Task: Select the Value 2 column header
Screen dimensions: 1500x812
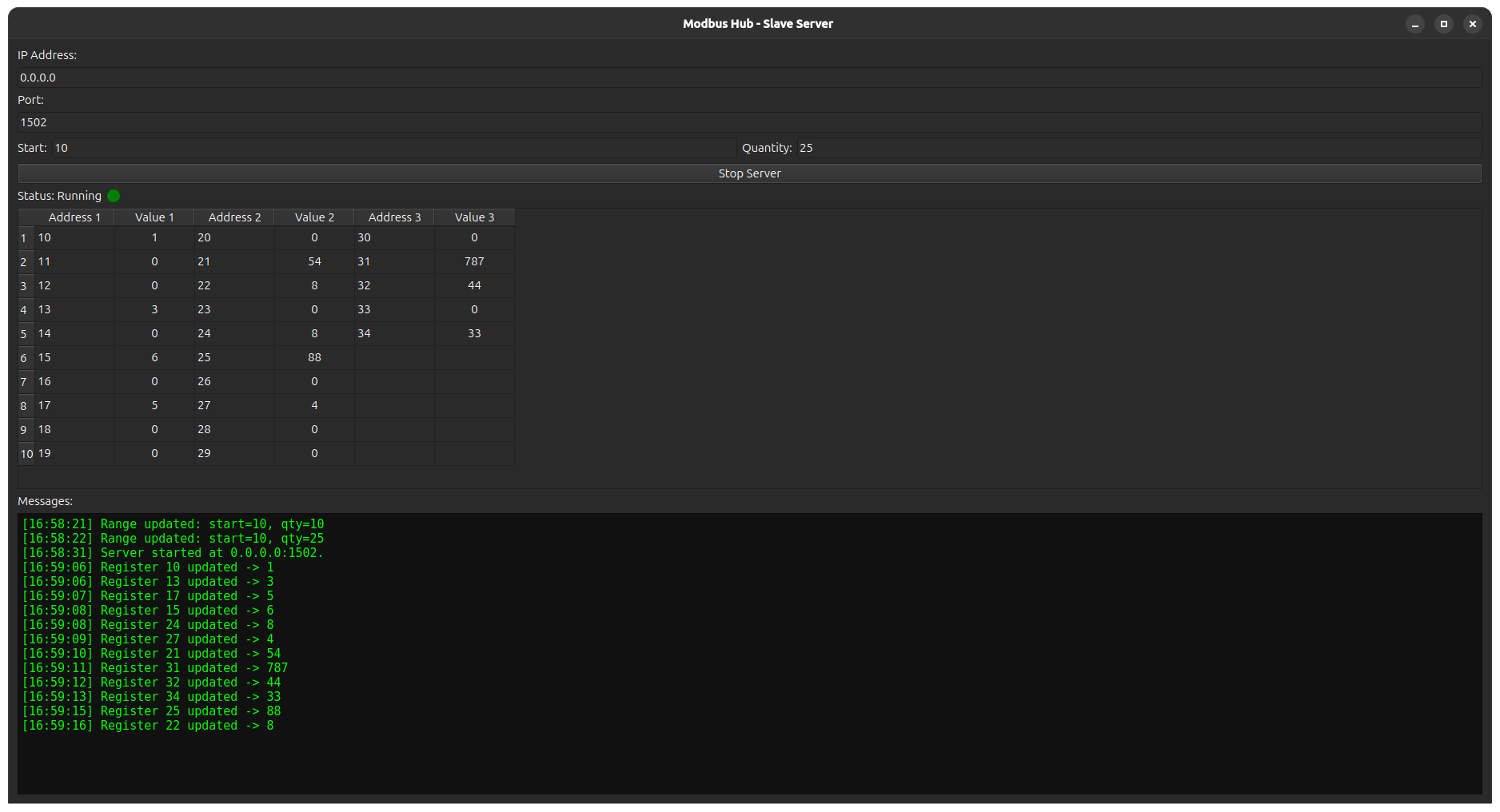Action: coord(313,217)
